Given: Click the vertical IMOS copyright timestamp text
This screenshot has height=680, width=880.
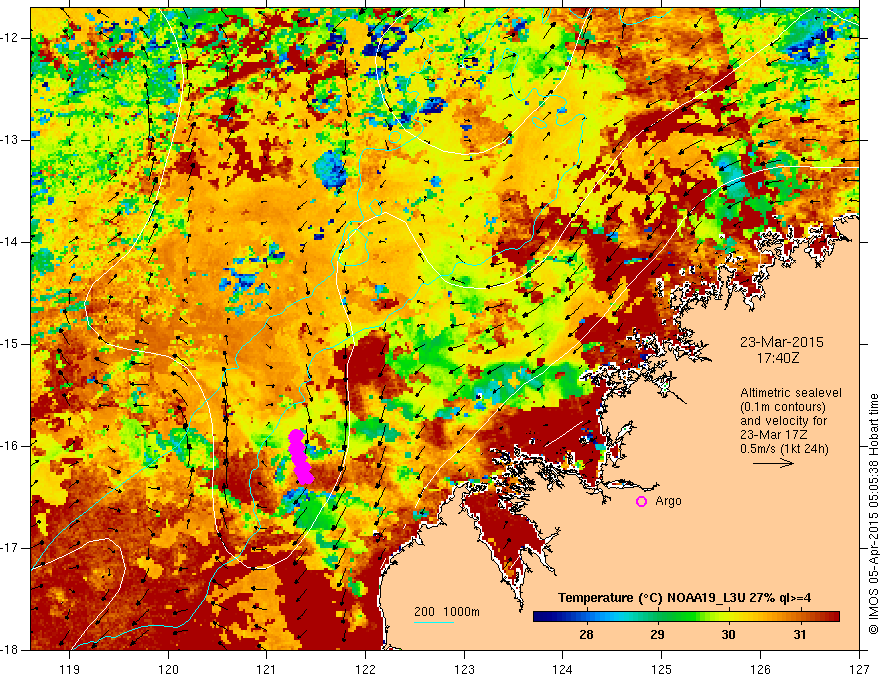Looking at the screenshot, I should pos(873,514).
